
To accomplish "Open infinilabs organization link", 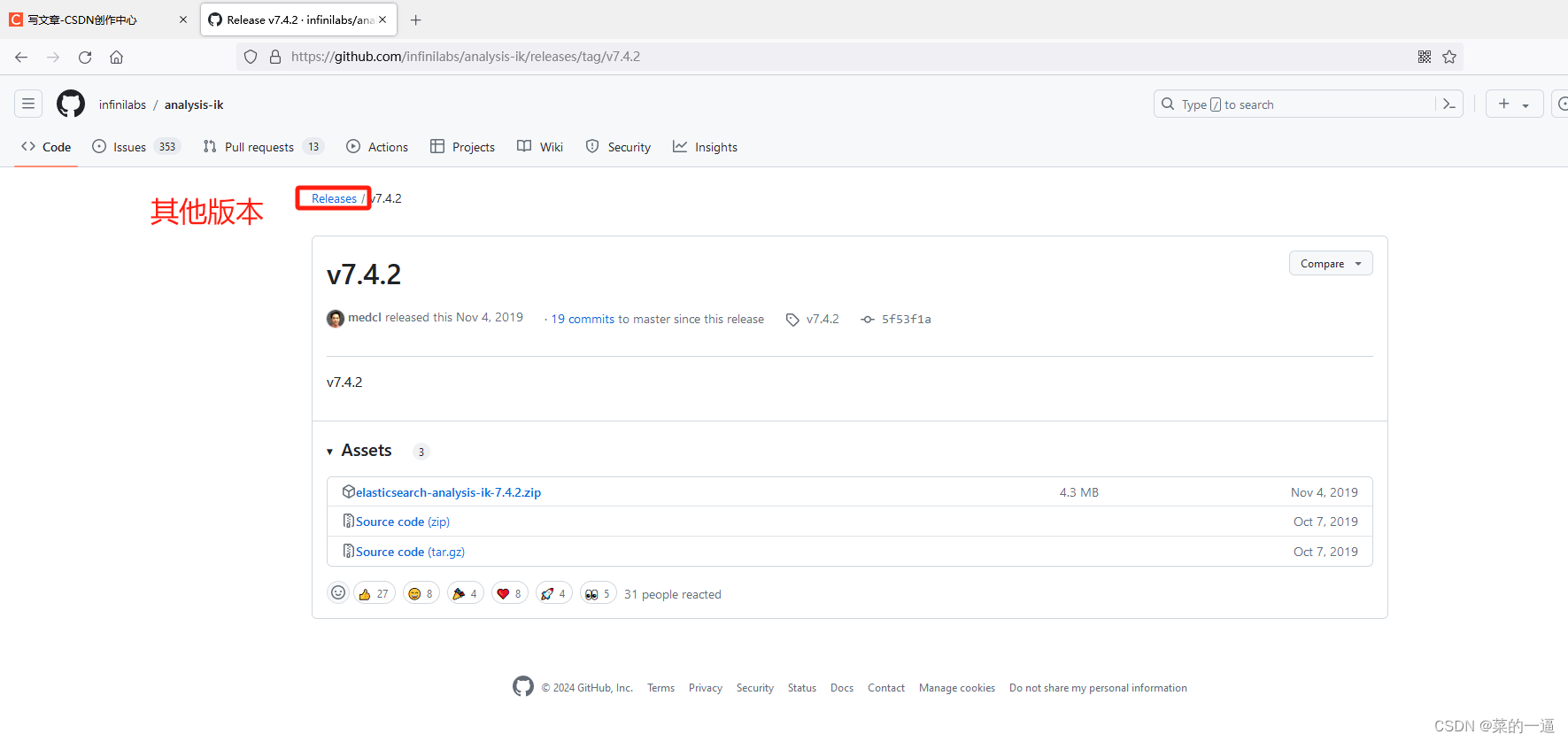I will (x=122, y=104).
